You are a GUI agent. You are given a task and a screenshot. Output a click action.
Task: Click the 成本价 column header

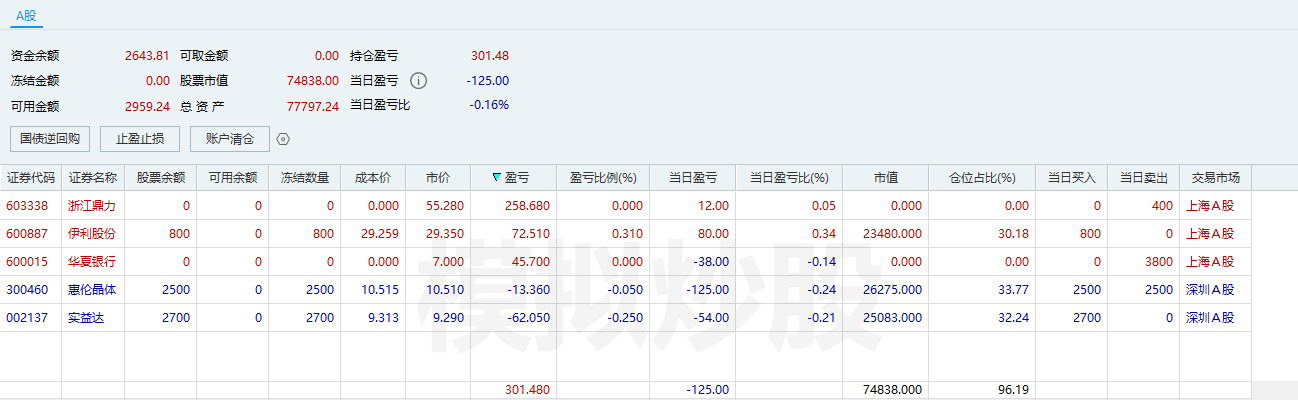[373, 178]
